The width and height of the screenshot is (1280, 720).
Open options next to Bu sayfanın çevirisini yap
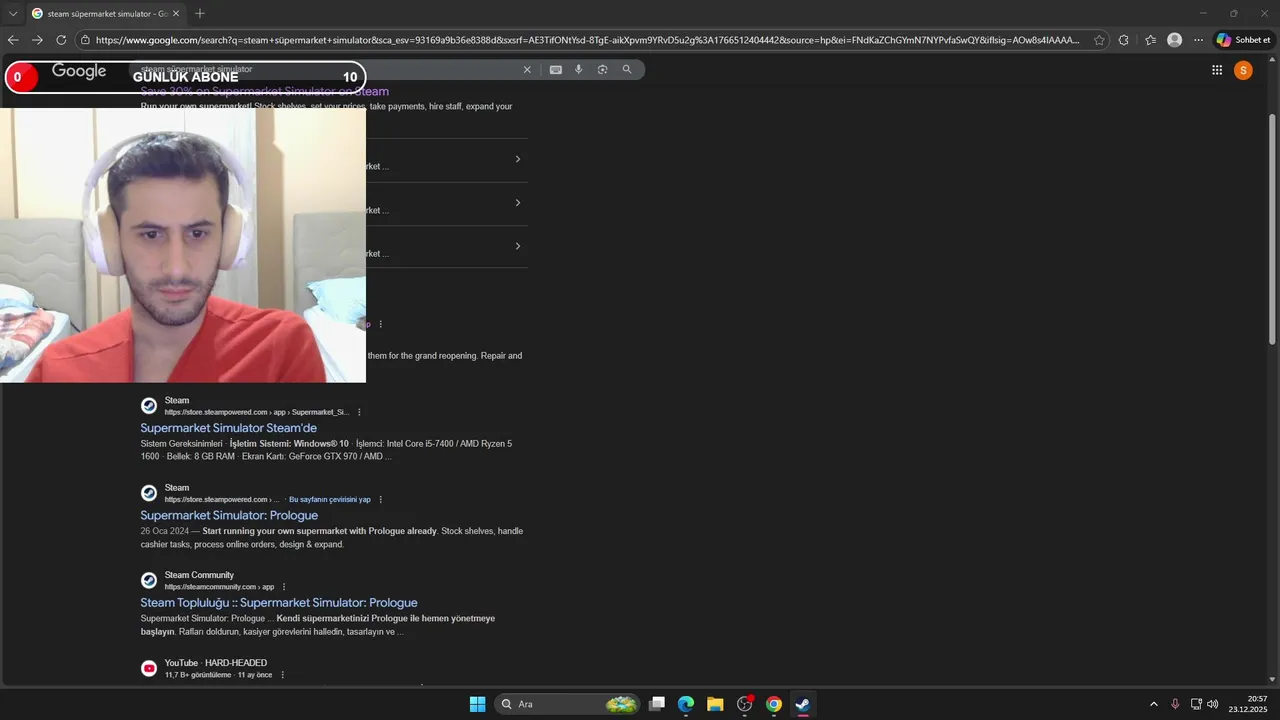380,499
